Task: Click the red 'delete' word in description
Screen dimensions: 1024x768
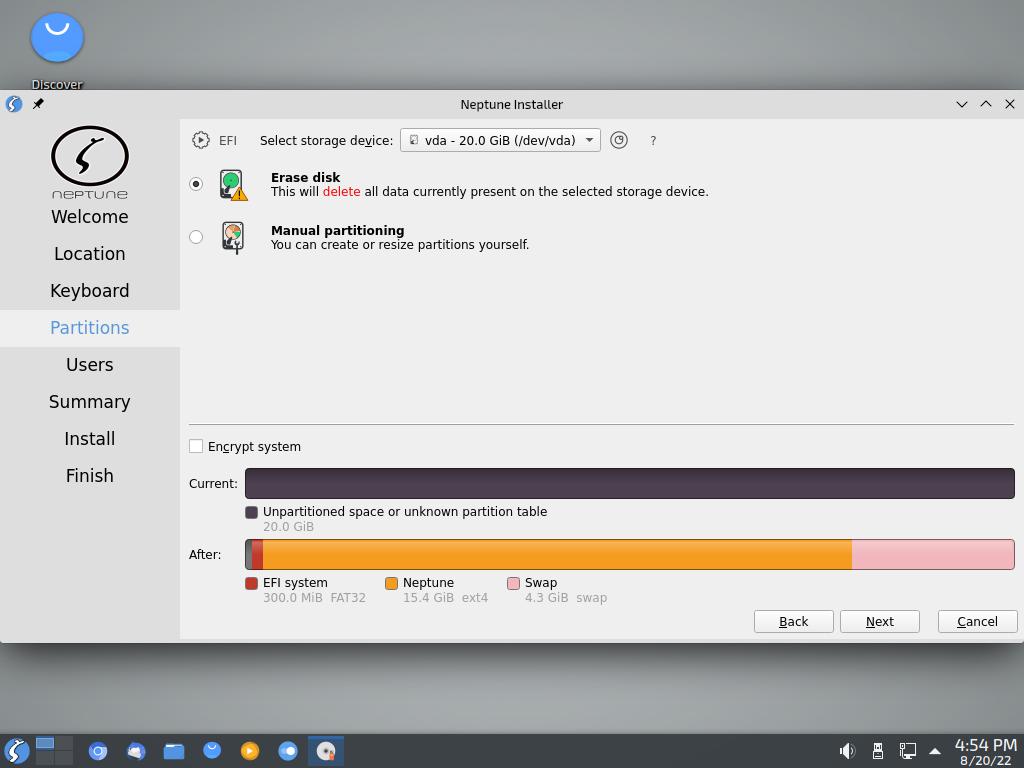Action: pos(342,191)
